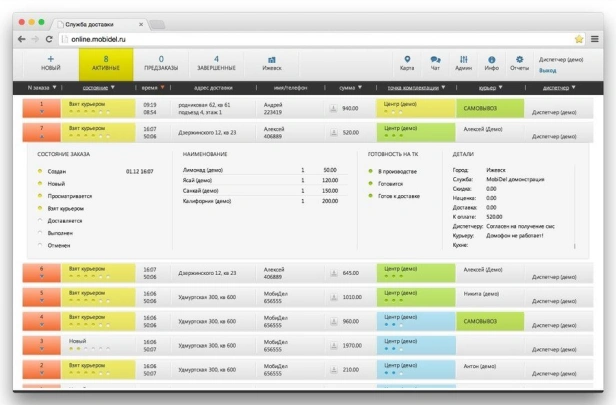The height and width of the screenshot is (405, 616).
Task: Open the Отчеты gear icon
Action: [519, 60]
